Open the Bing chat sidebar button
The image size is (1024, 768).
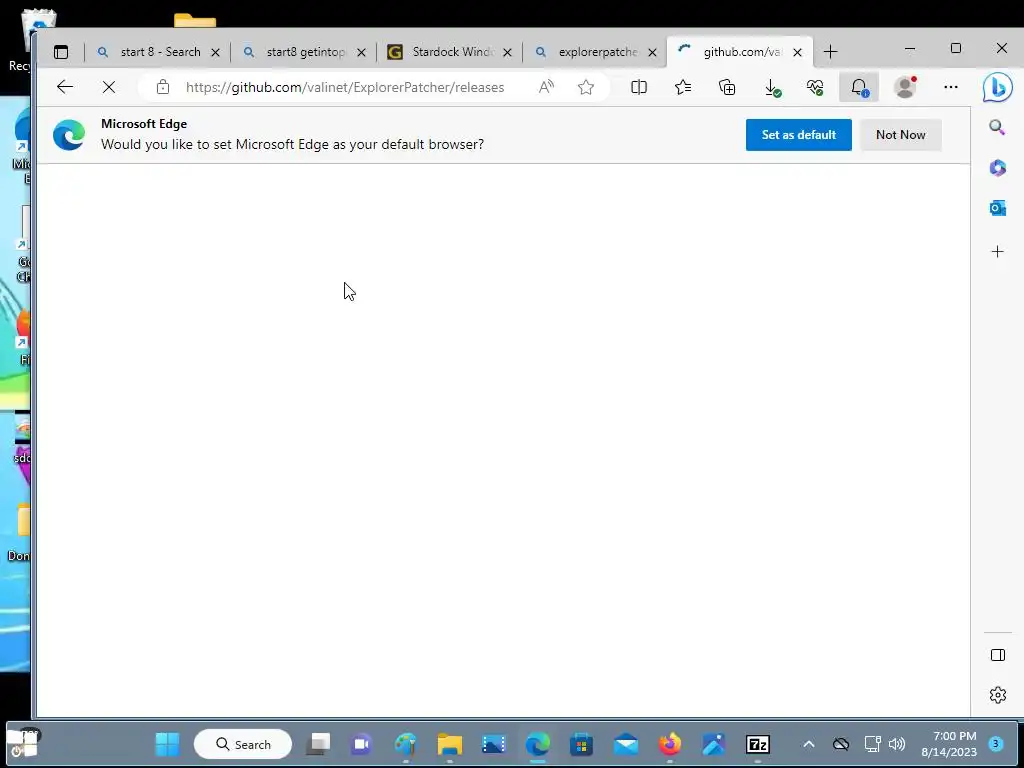click(997, 87)
